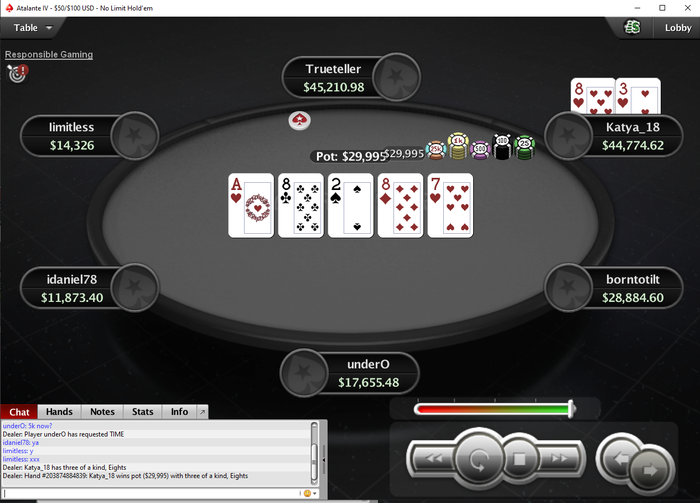Click the fast-forward replay button
Screen dimensions: 700x503
[558, 458]
